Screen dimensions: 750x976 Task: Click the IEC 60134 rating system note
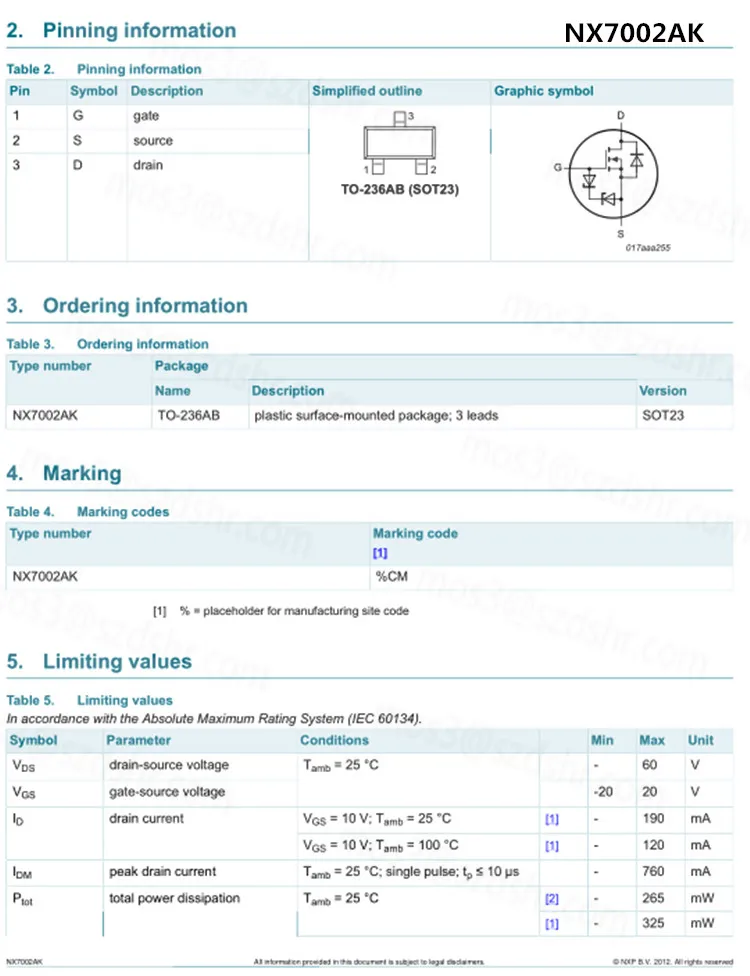(x=213, y=719)
